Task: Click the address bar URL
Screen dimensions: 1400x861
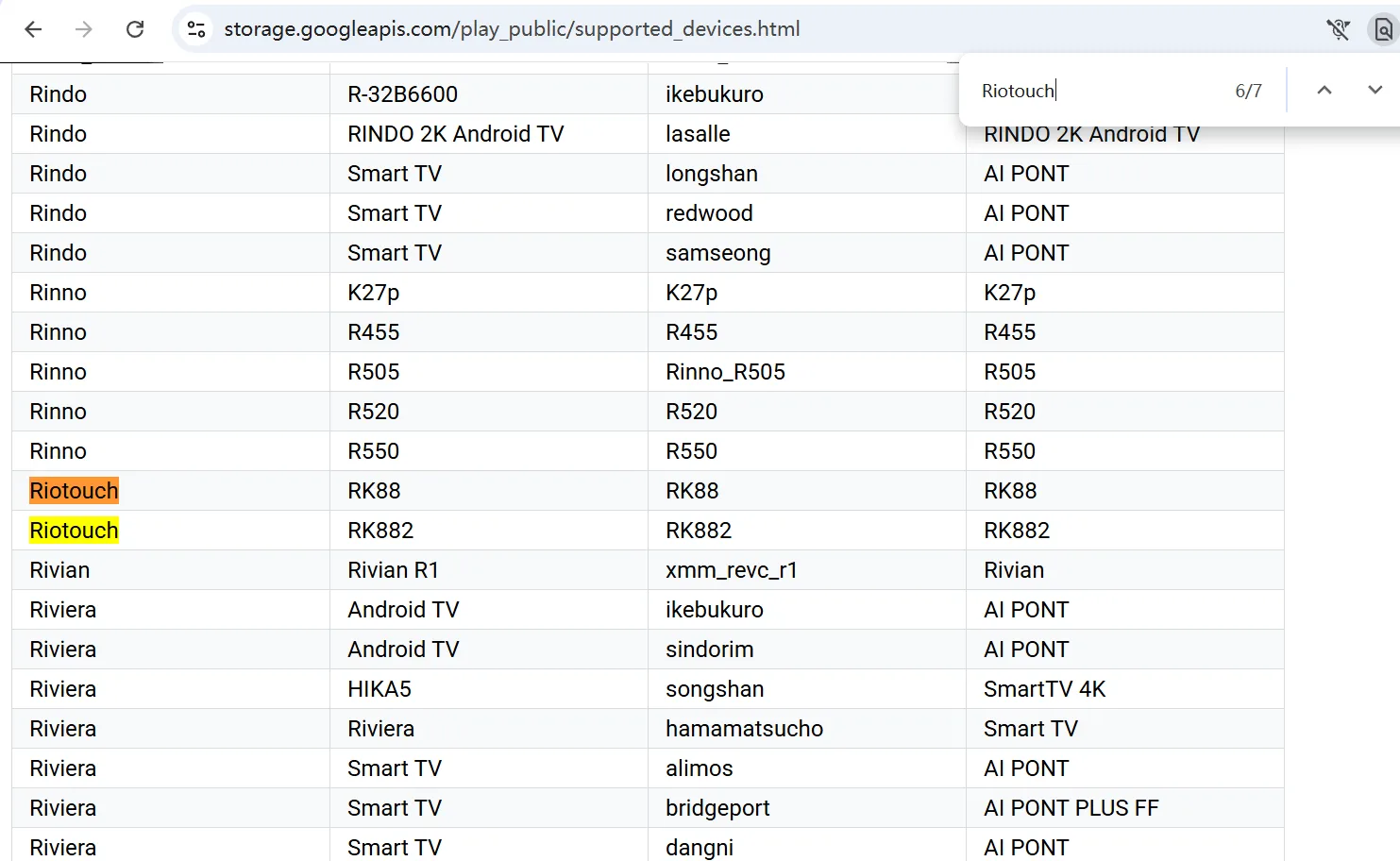Action: (x=512, y=29)
